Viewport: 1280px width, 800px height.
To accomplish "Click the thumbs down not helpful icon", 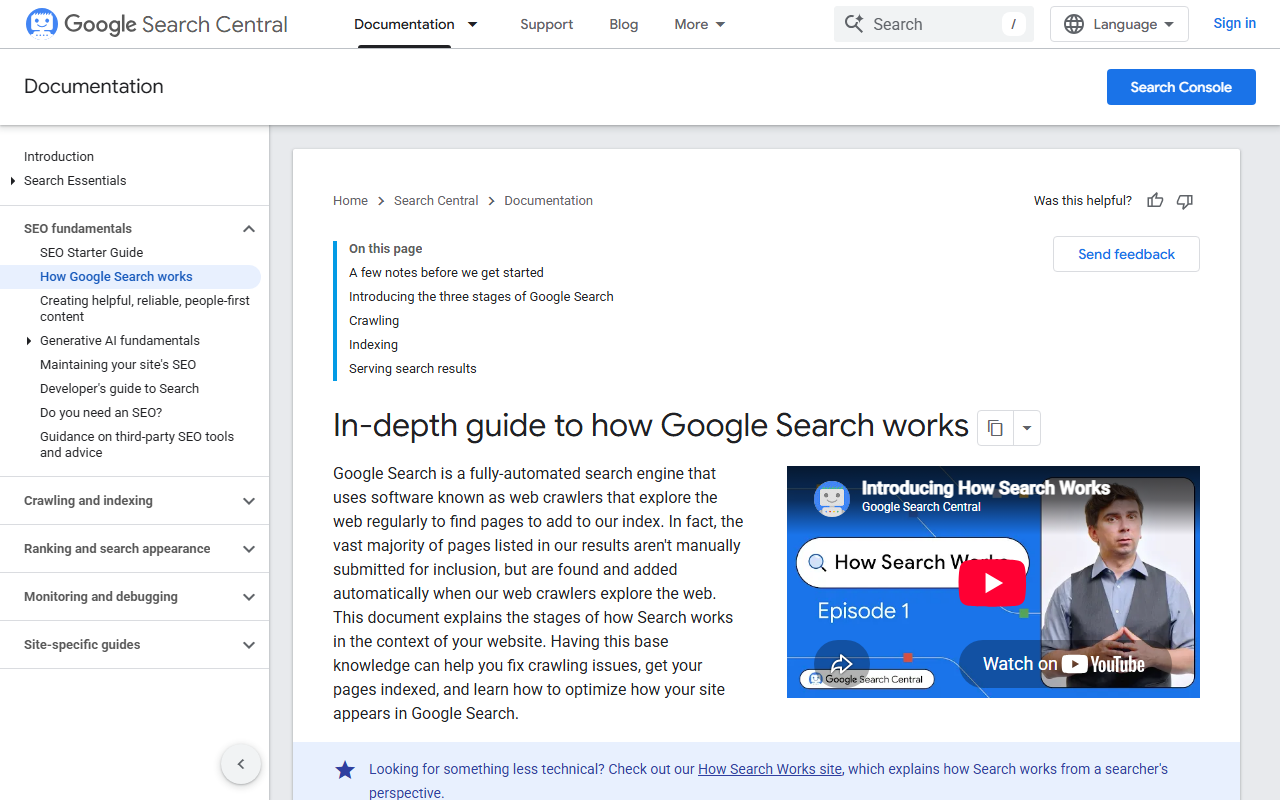I will pos(1185,201).
